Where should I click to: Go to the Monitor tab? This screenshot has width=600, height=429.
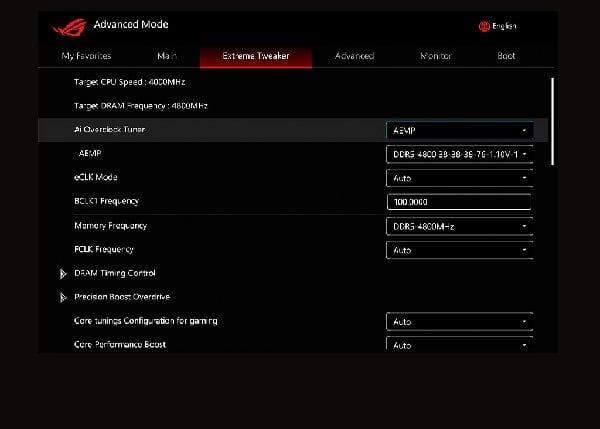coord(435,56)
